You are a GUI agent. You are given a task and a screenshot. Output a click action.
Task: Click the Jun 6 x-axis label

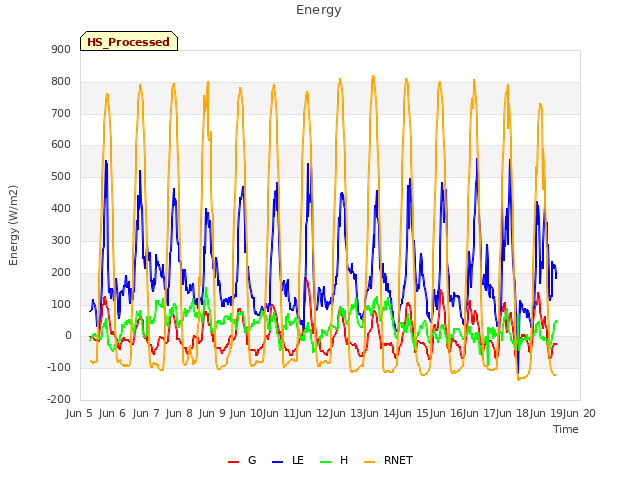(112, 413)
